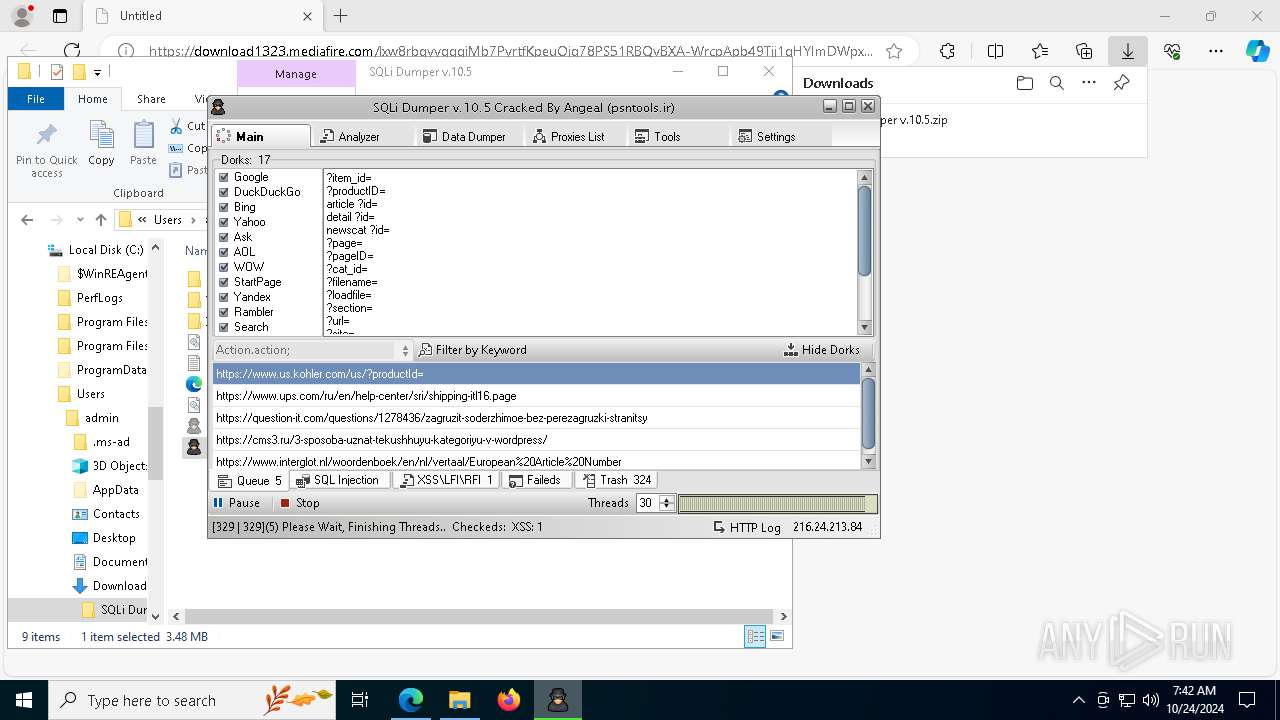Search downloads in Edge Downloads panel
Viewport: 1280px width, 720px height.
tap(1056, 83)
